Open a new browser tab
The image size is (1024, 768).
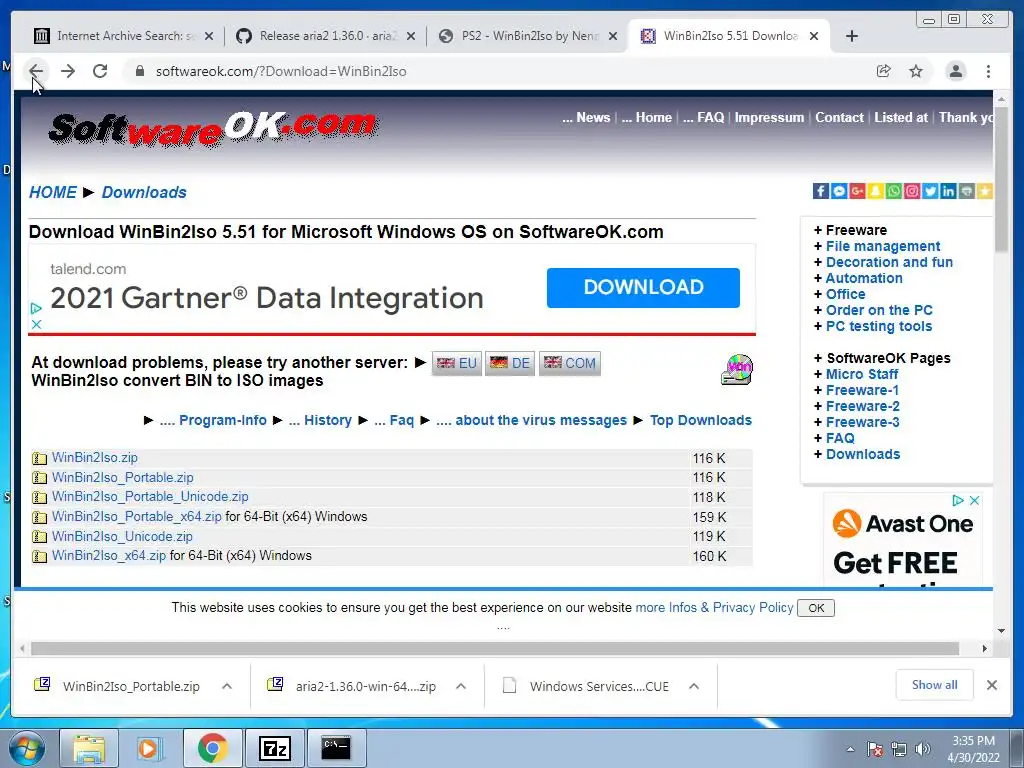point(852,36)
